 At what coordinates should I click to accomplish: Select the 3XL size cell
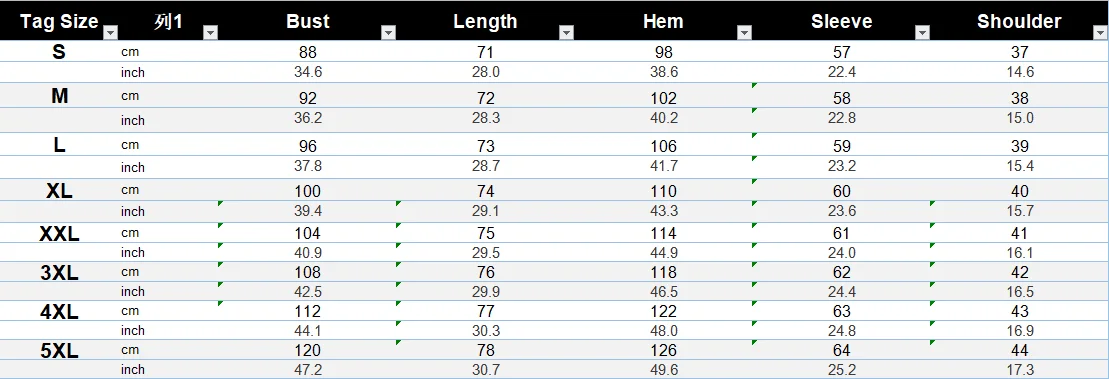click(x=59, y=273)
